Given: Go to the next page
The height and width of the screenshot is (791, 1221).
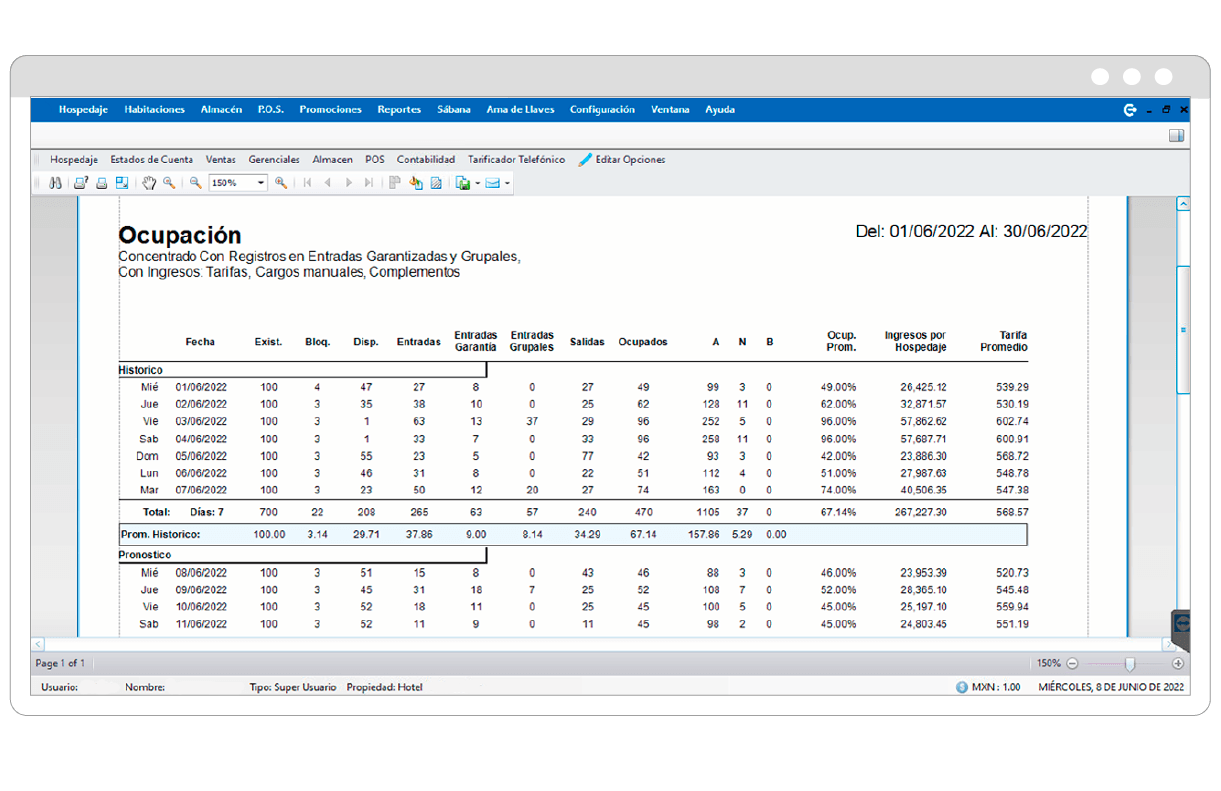Looking at the screenshot, I should pyautogui.click(x=349, y=183).
